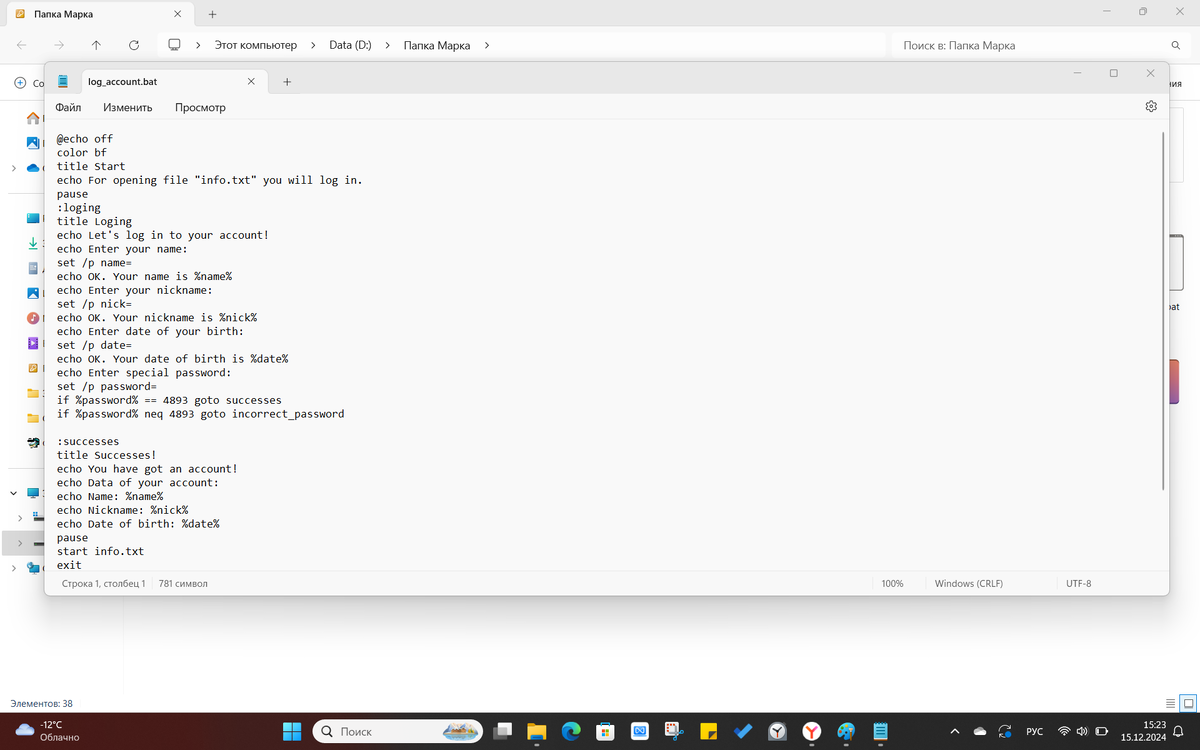
Task: Go up one folder level in Explorer
Action: pos(96,45)
